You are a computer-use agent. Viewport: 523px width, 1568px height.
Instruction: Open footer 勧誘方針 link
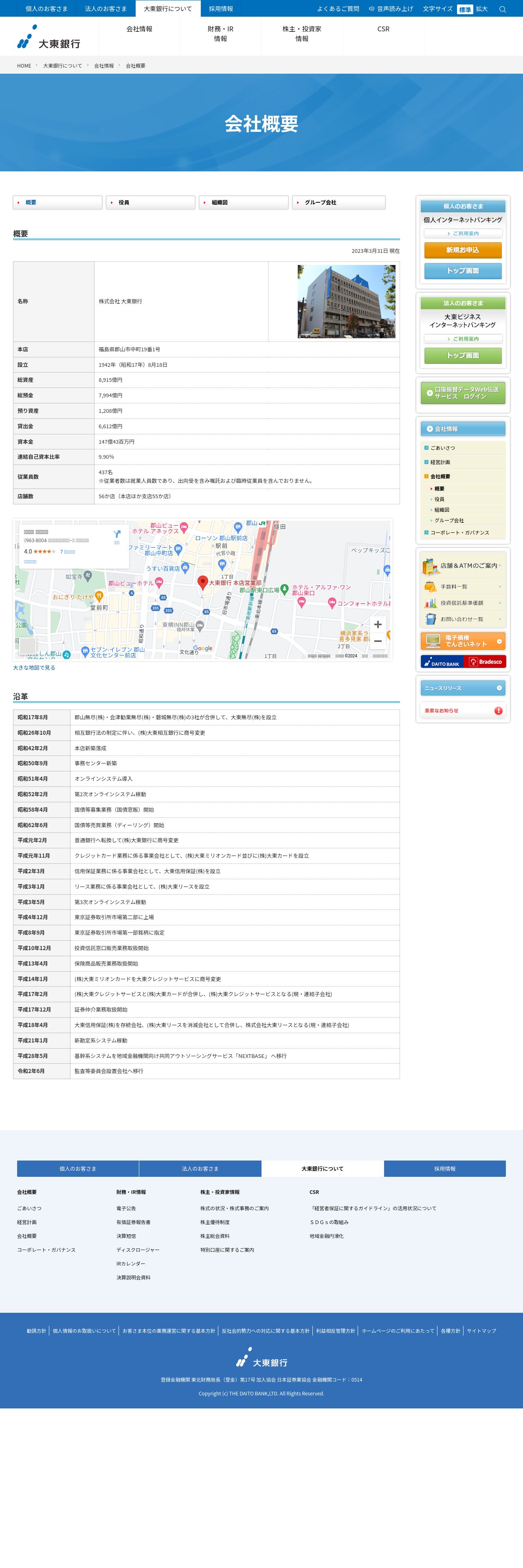click(x=37, y=1331)
